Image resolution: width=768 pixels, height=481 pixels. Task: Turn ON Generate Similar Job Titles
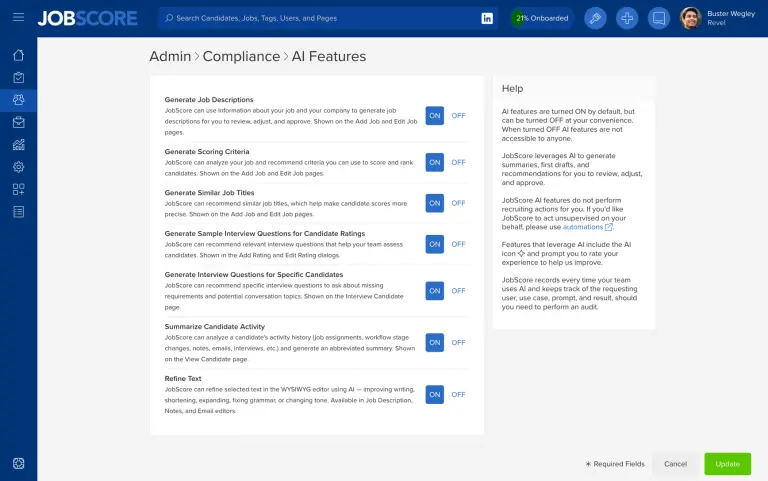click(434, 203)
